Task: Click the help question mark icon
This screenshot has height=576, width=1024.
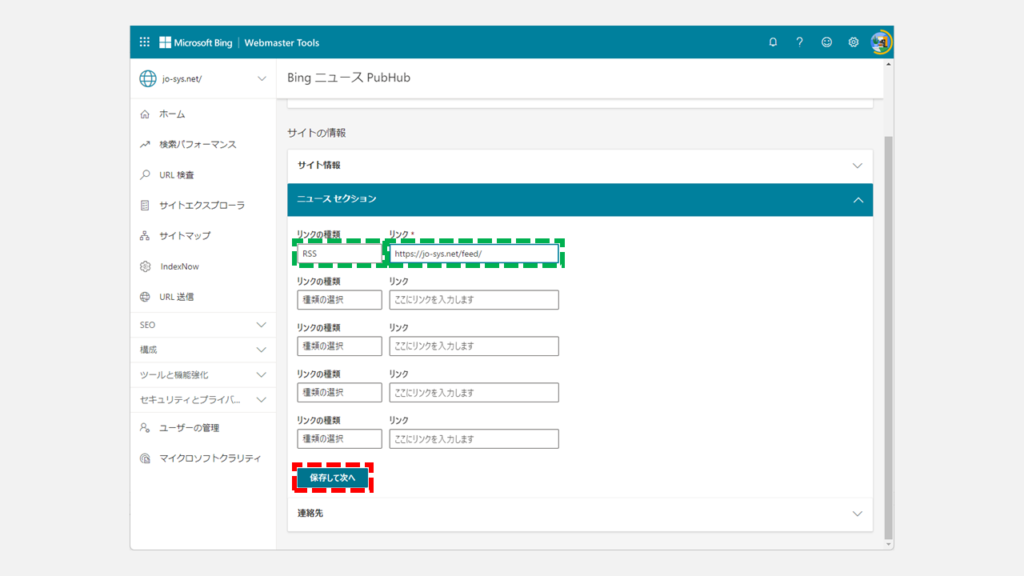Action: click(799, 42)
